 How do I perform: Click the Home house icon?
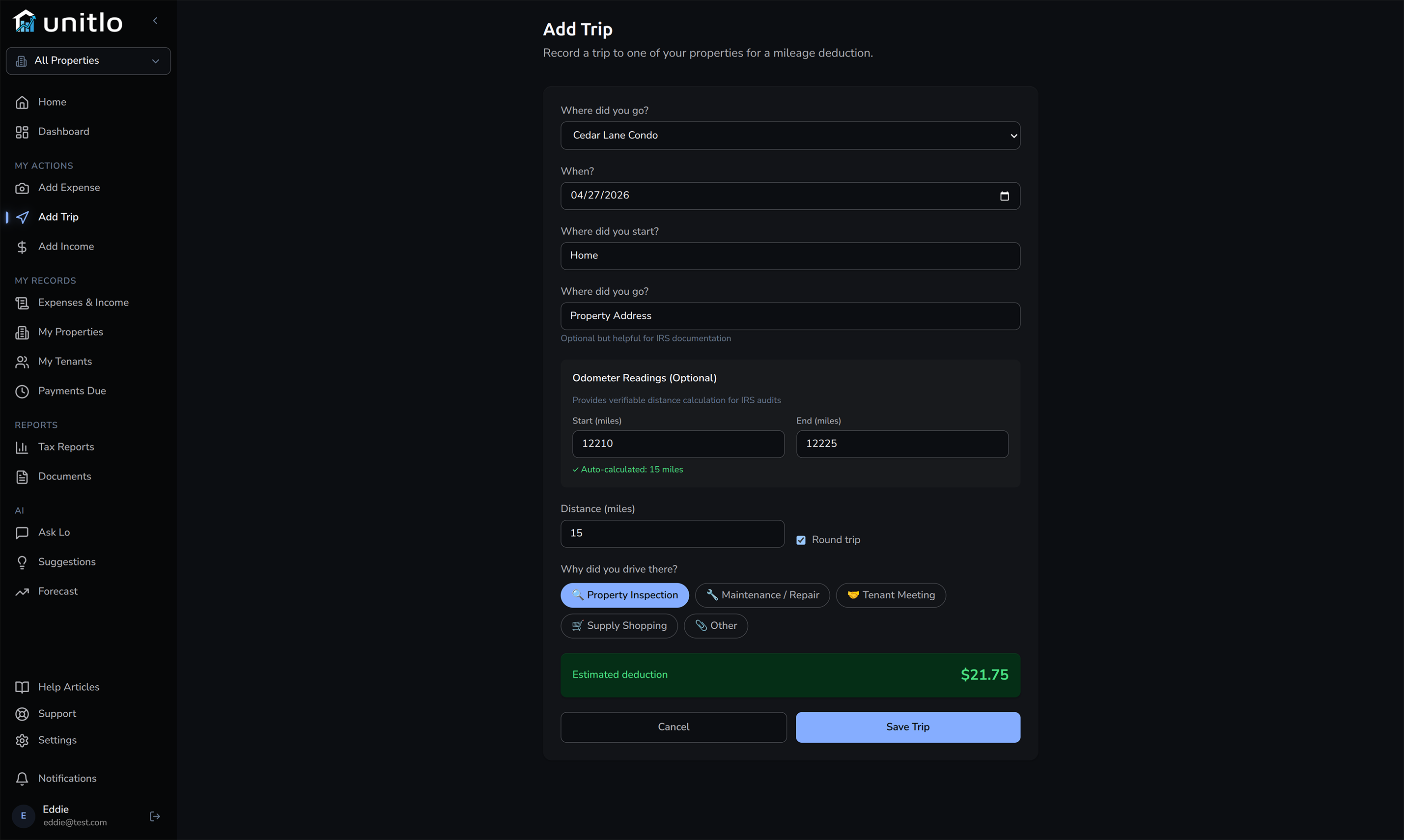tap(22, 103)
